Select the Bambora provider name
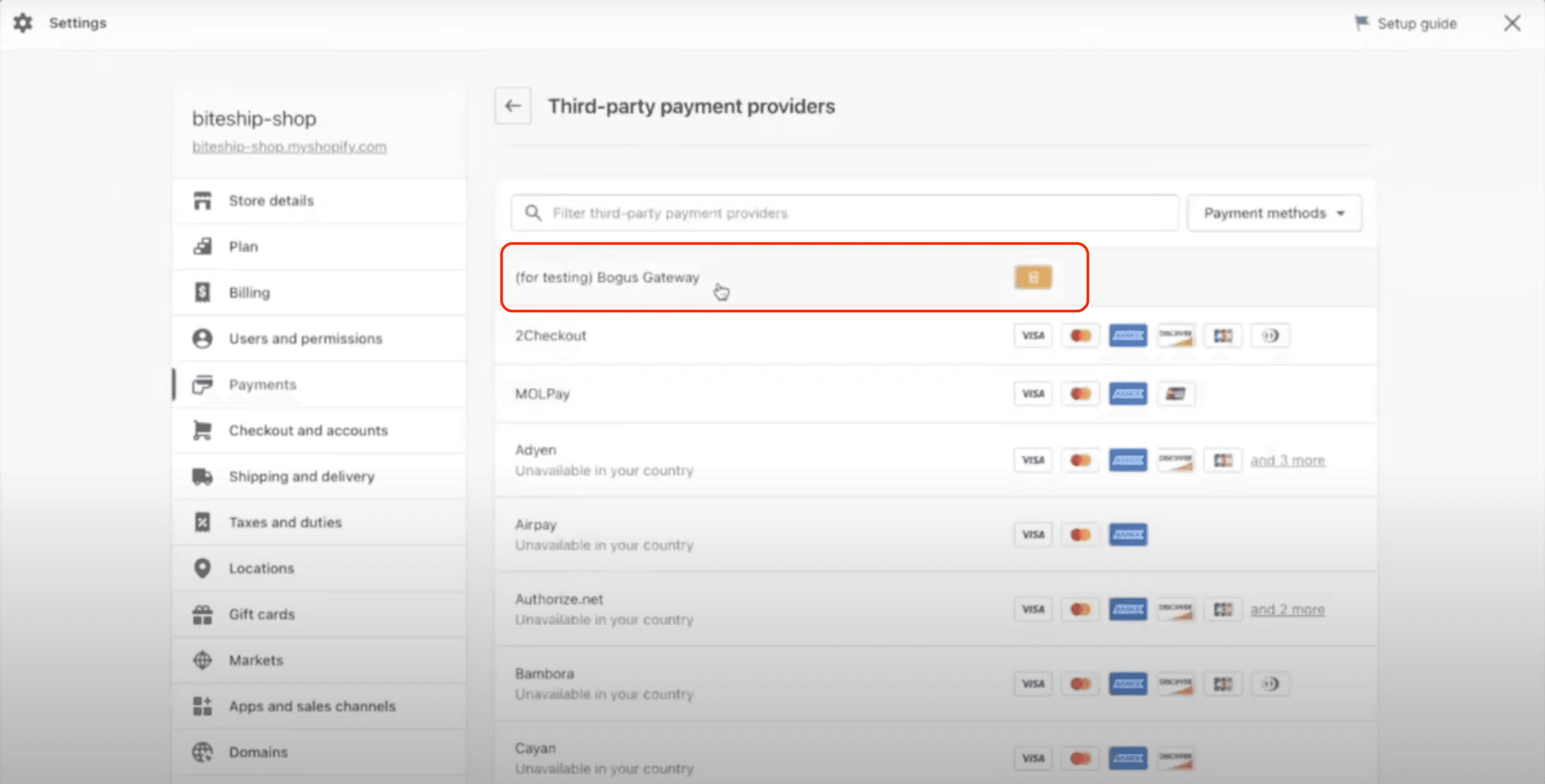The image size is (1545, 784). (545, 674)
